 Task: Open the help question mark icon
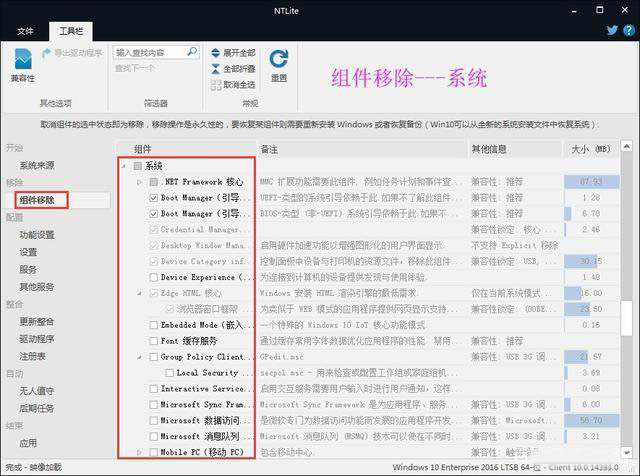pos(629,30)
